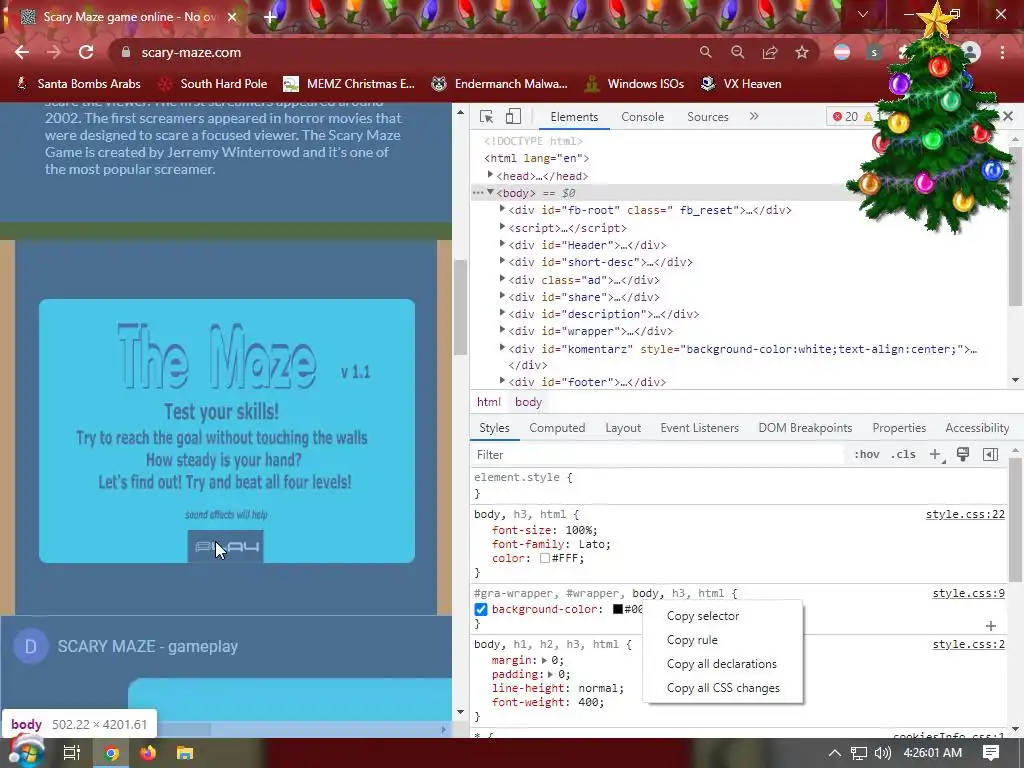Open the Event Listeners tab
1024x768 pixels.
click(699, 428)
